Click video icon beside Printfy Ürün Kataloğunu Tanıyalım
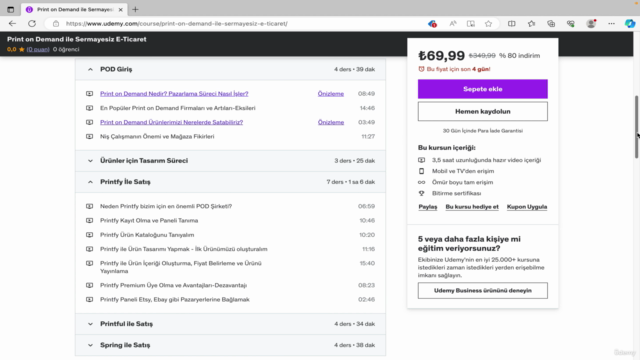The width and height of the screenshot is (640, 360). pyautogui.click(x=89, y=235)
